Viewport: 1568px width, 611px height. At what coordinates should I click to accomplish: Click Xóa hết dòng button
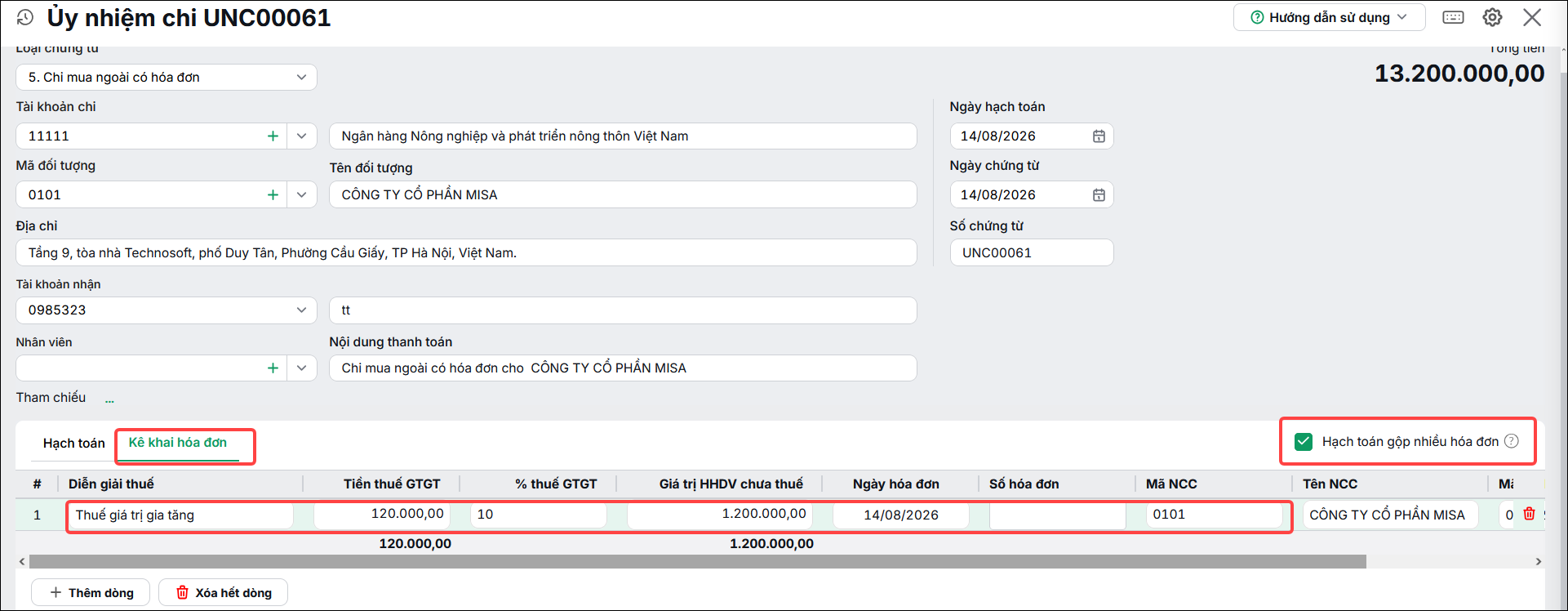223,592
